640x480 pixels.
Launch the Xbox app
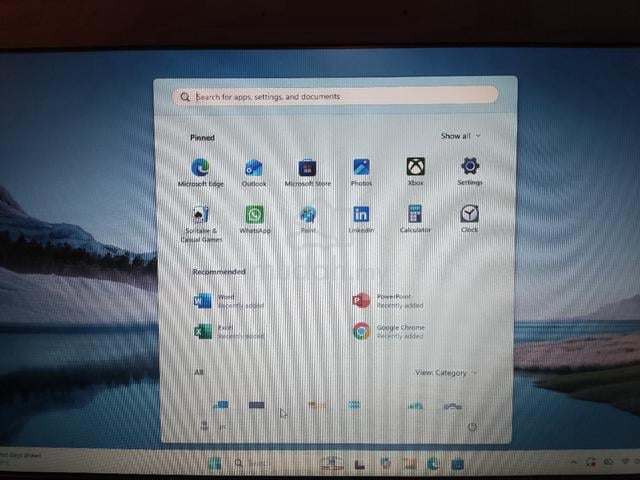[x=416, y=172]
